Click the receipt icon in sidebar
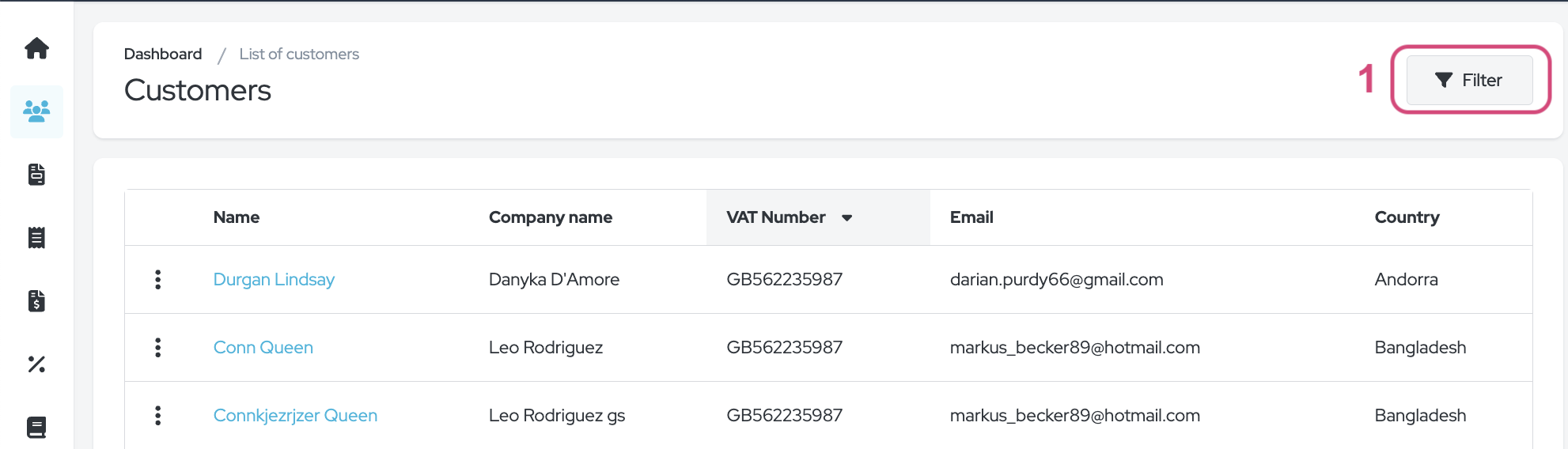This screenshot has width=1568, height=449. (36, 238)
